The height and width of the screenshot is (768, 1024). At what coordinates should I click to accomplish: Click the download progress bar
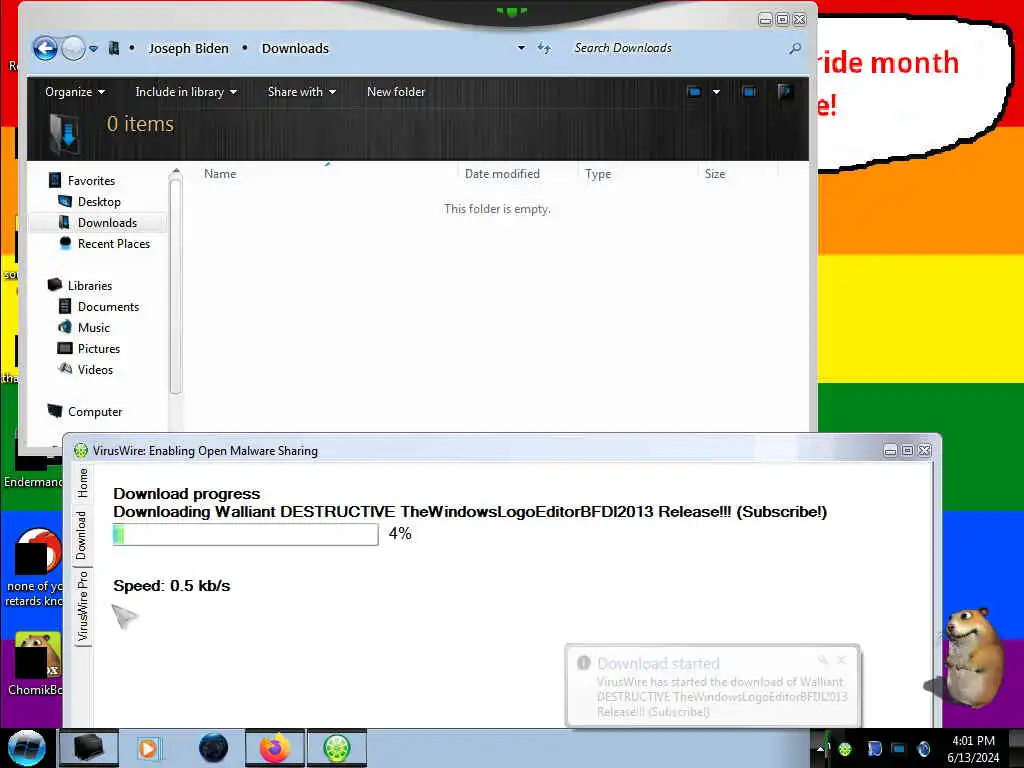point(246,534)
